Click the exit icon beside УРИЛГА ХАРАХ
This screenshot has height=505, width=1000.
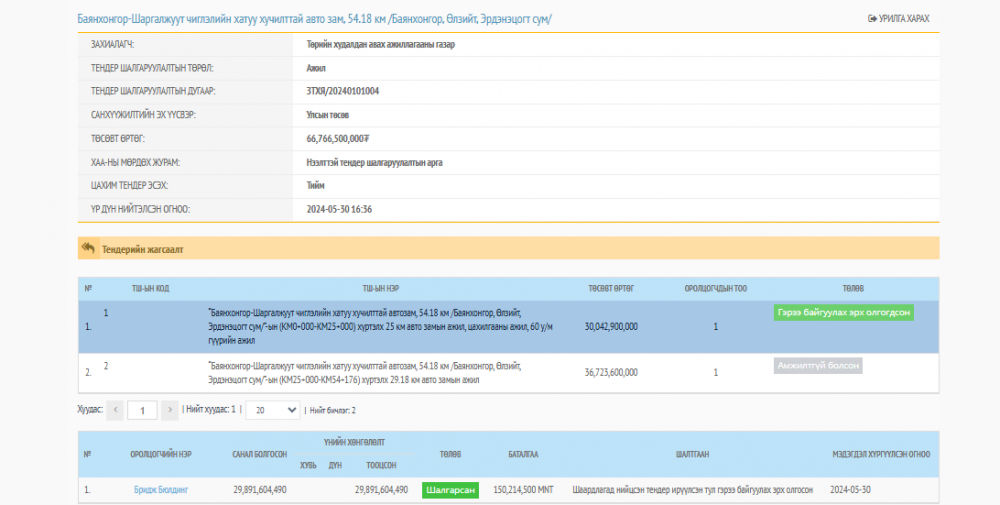click(x=872, y=19)
